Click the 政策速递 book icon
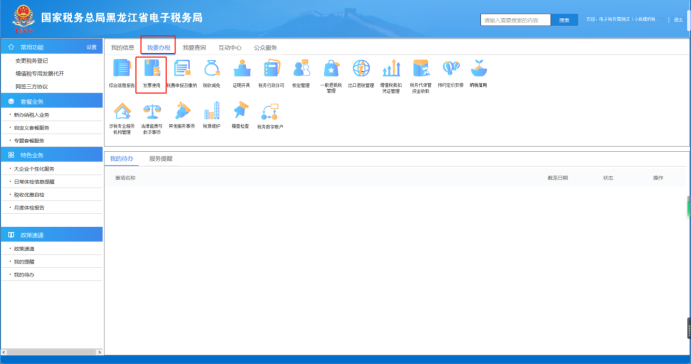This screenshot has height=364, width=691. (x=11, y=235)
